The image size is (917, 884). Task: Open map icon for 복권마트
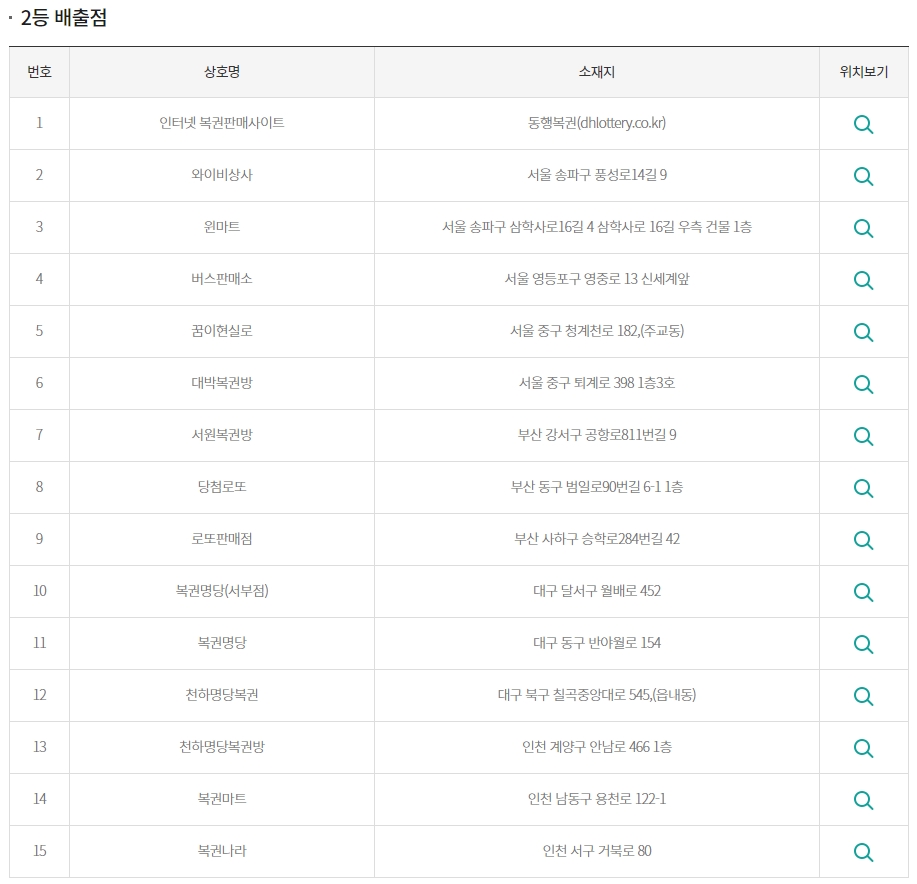[x=863, y=800]
